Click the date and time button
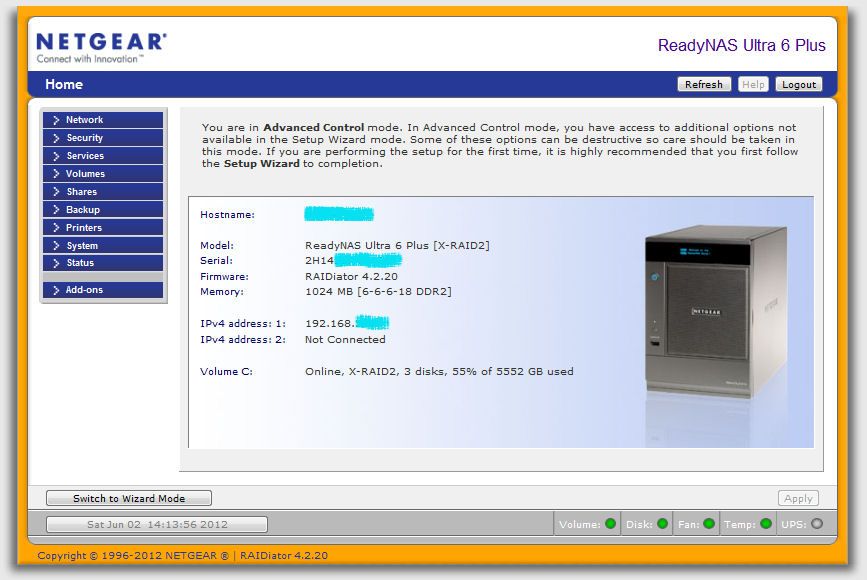The image size is (867, 580). (x=157, y=524)
